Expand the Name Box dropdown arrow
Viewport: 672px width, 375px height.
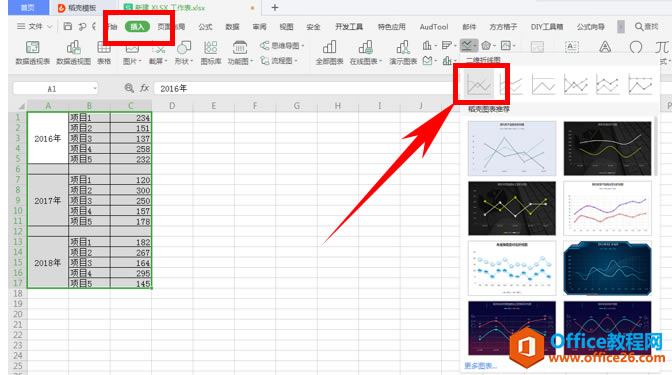point(94,89)
